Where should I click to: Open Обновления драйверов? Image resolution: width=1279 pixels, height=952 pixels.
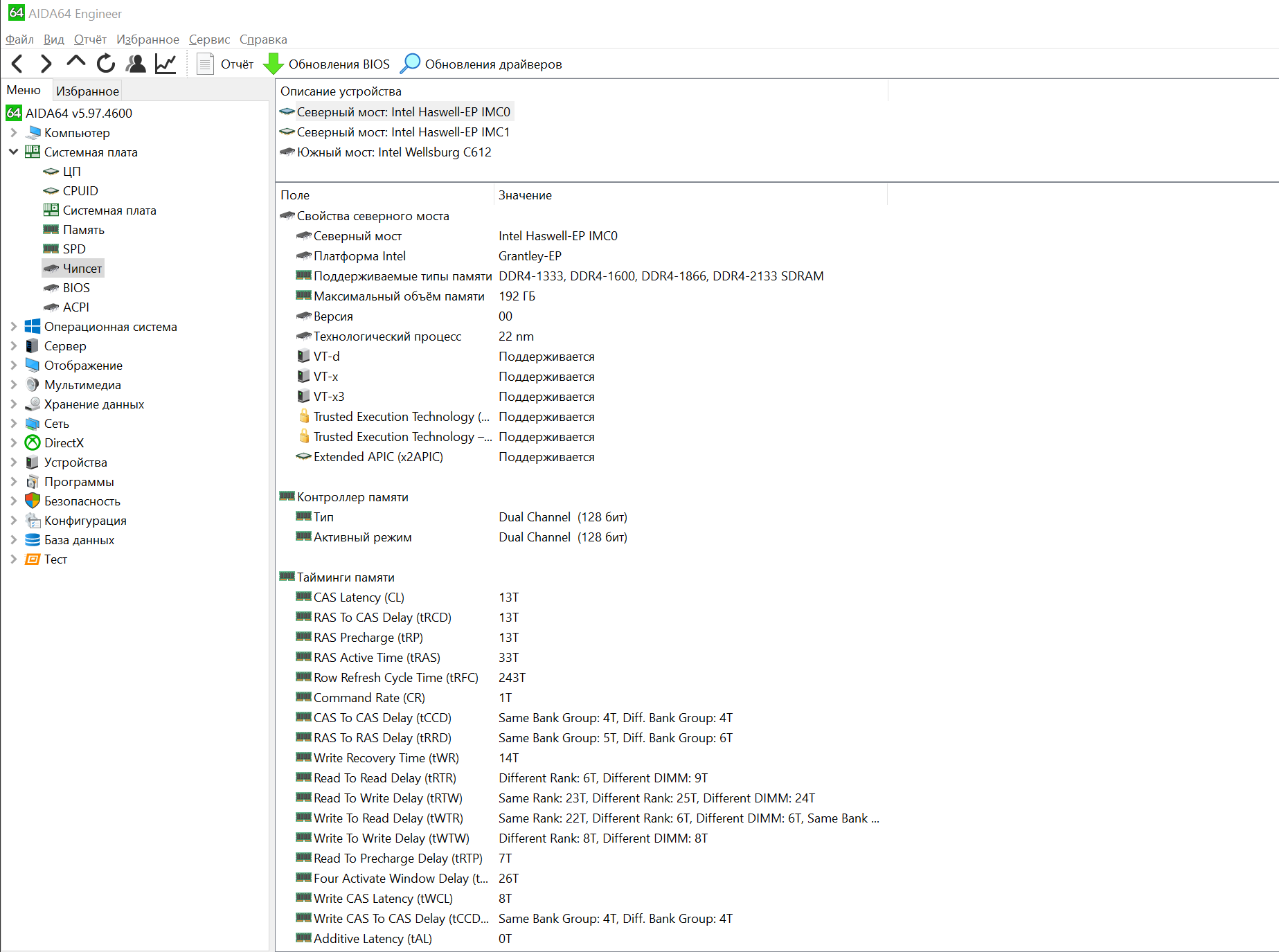point(482,64)
